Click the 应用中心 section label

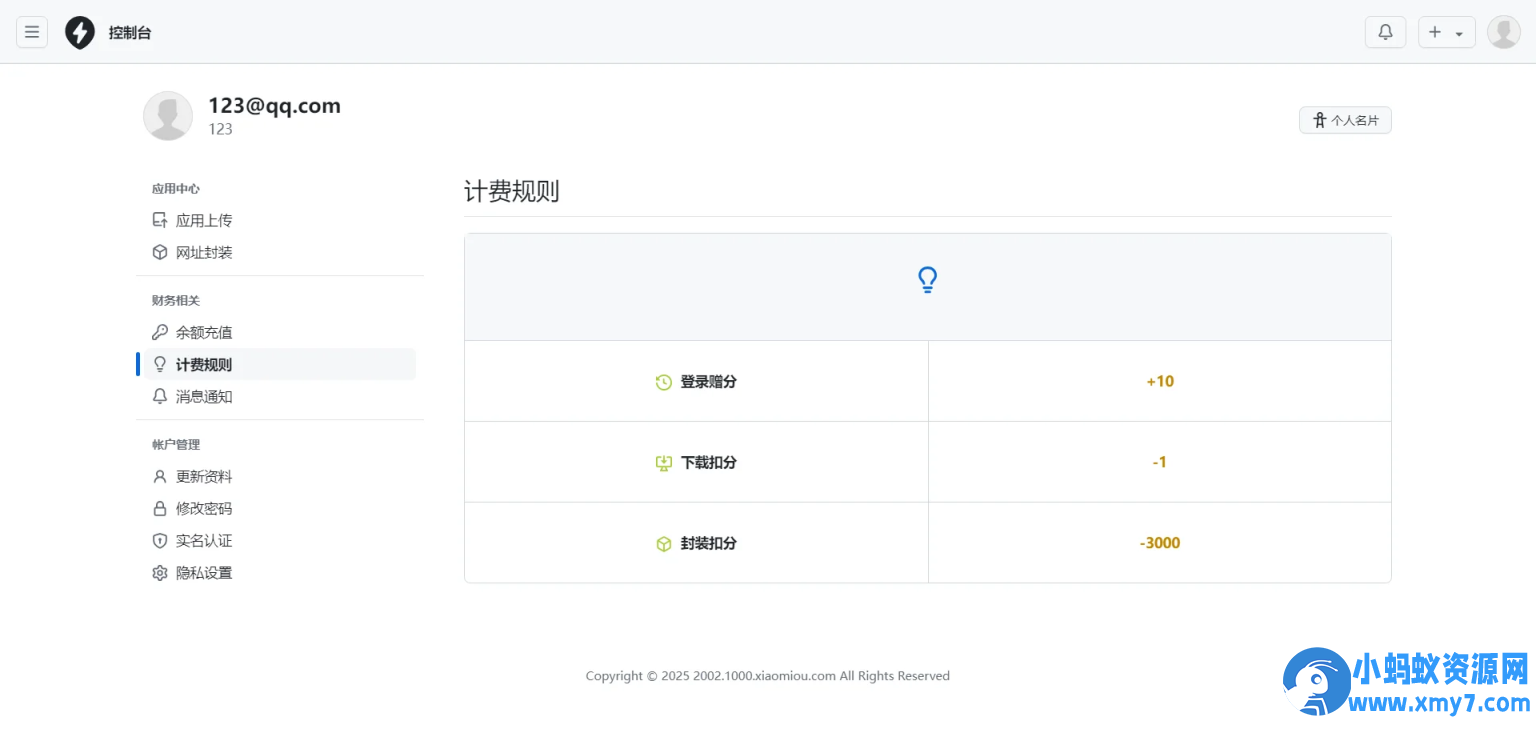[x=176, y=188]
